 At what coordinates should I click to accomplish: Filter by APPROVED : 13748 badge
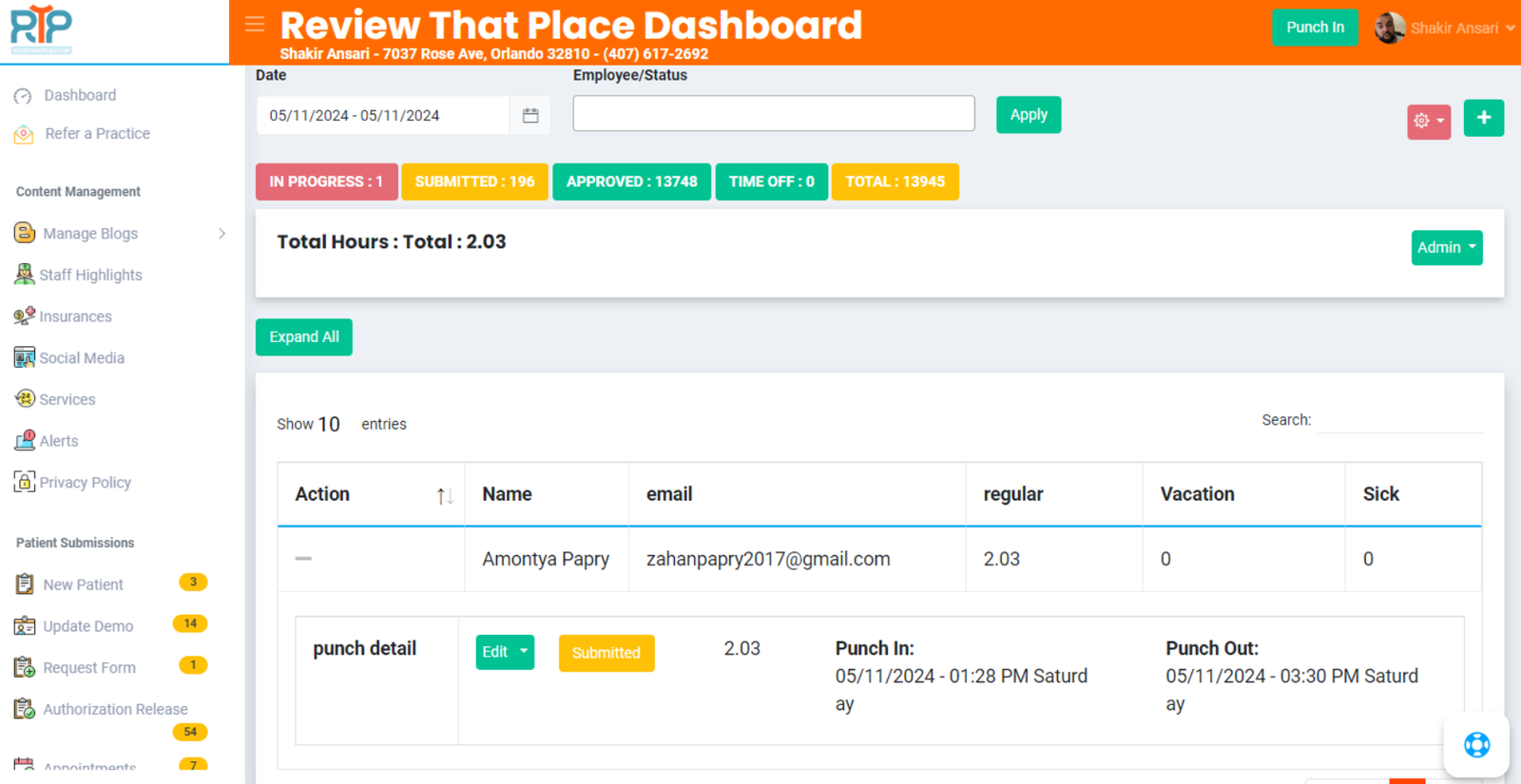coord(631,182)
